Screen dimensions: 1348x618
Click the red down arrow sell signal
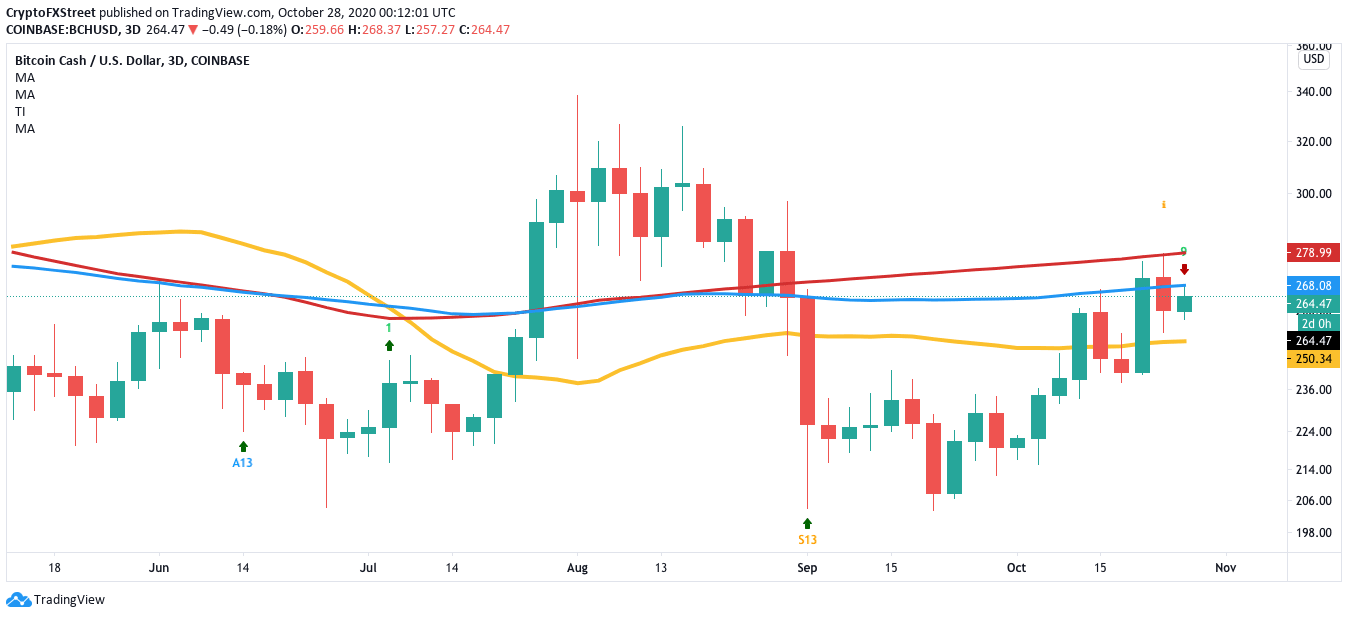pyautogui.click(x=1184, y=269)
